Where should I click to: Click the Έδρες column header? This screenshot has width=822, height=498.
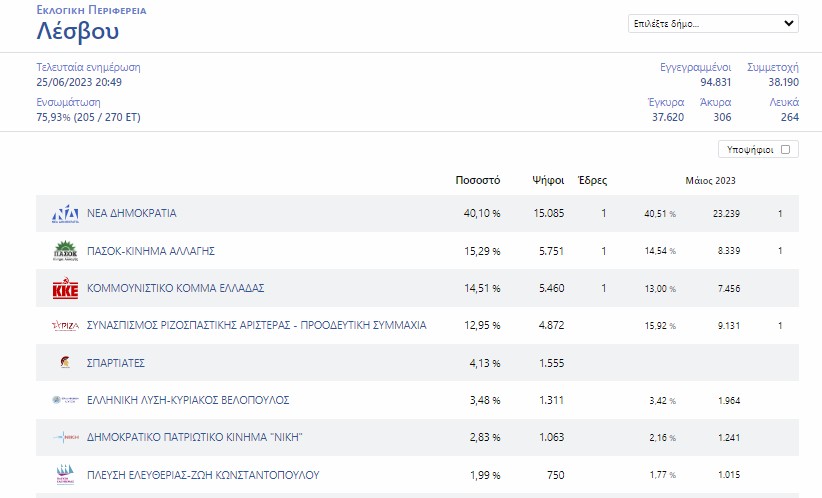tap(593, 181)
